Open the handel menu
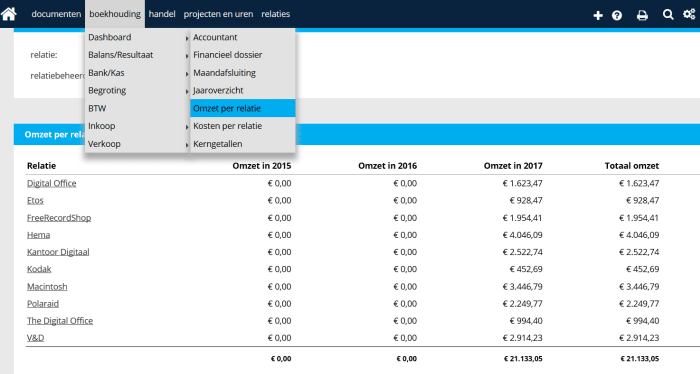Screen dimensions: 700x374 tap(162, 14)
